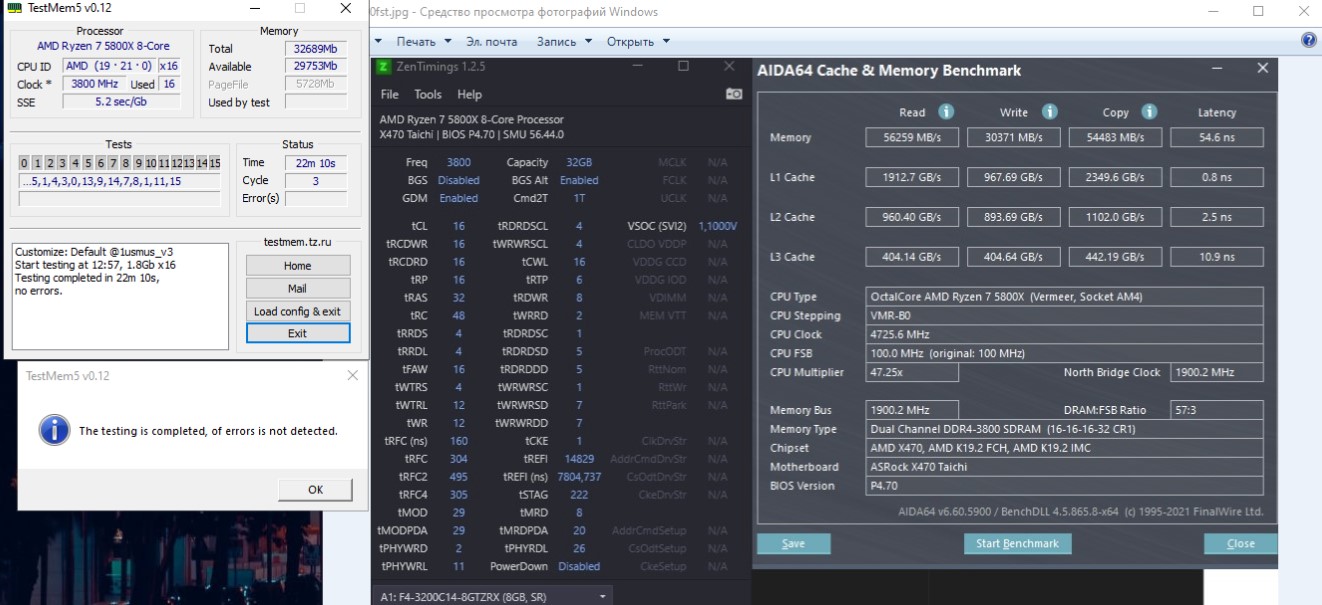The height and width of the screenshot is (605, 1322).
Task: Expand the Запись dropdown arrow
Action: point(588,42)
